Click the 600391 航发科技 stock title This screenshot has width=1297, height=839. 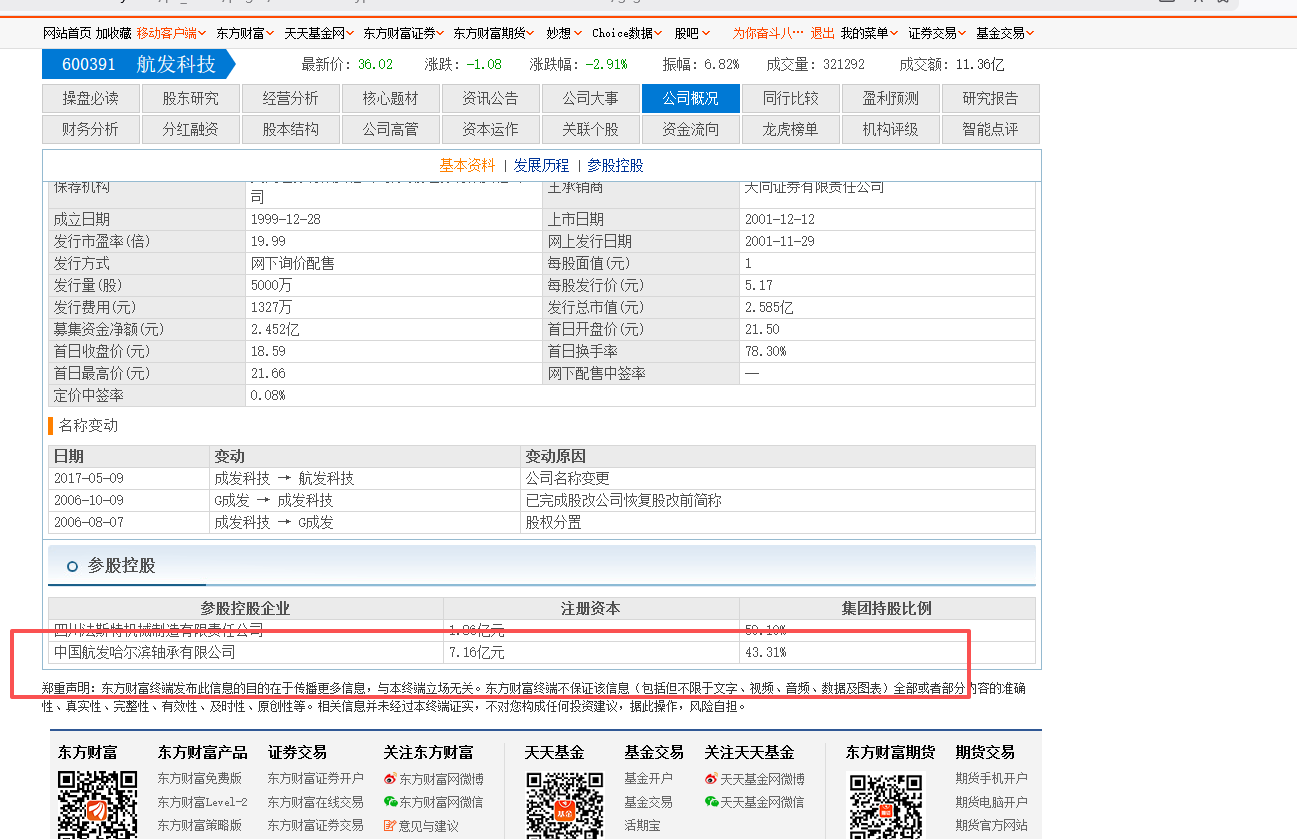pos(138,64)
